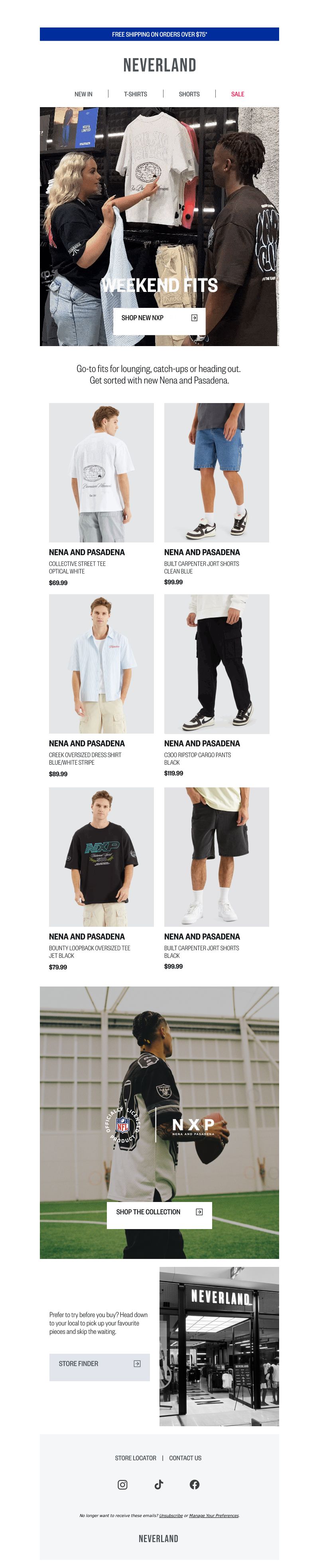Click the Neverland footer logo
The width and height of the screenshot is (319, 1568).
point(159,1538)
